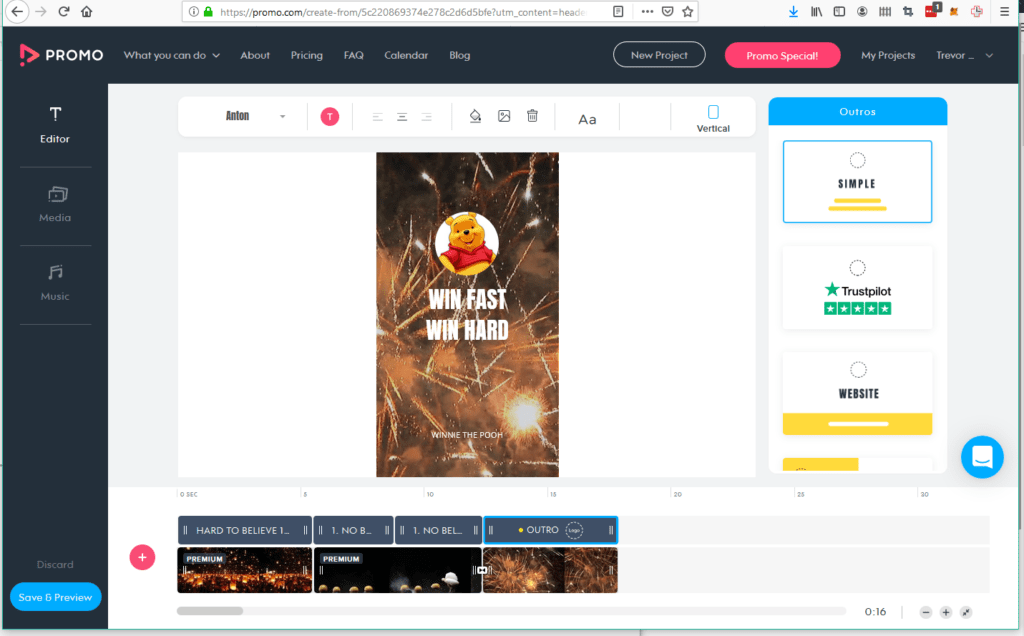This screenshot has height=636, width=1024.
Task: Open the Calendar page
Action: pos(406,56)
